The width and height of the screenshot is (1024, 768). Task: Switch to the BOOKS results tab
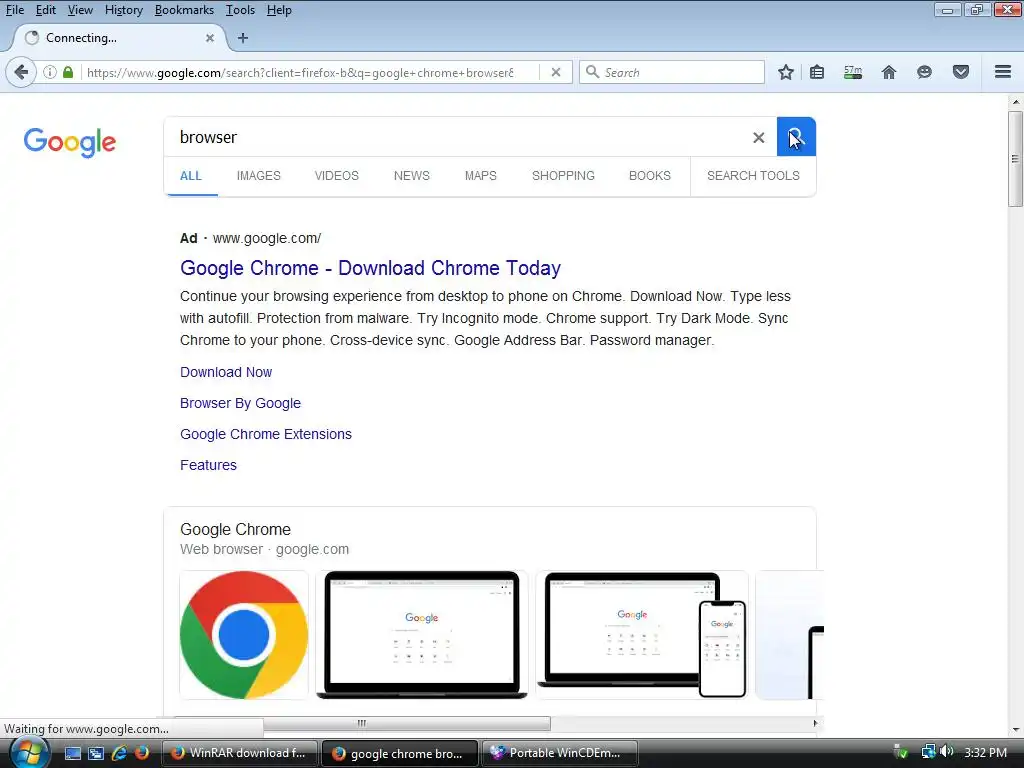(x=650, y=176)
